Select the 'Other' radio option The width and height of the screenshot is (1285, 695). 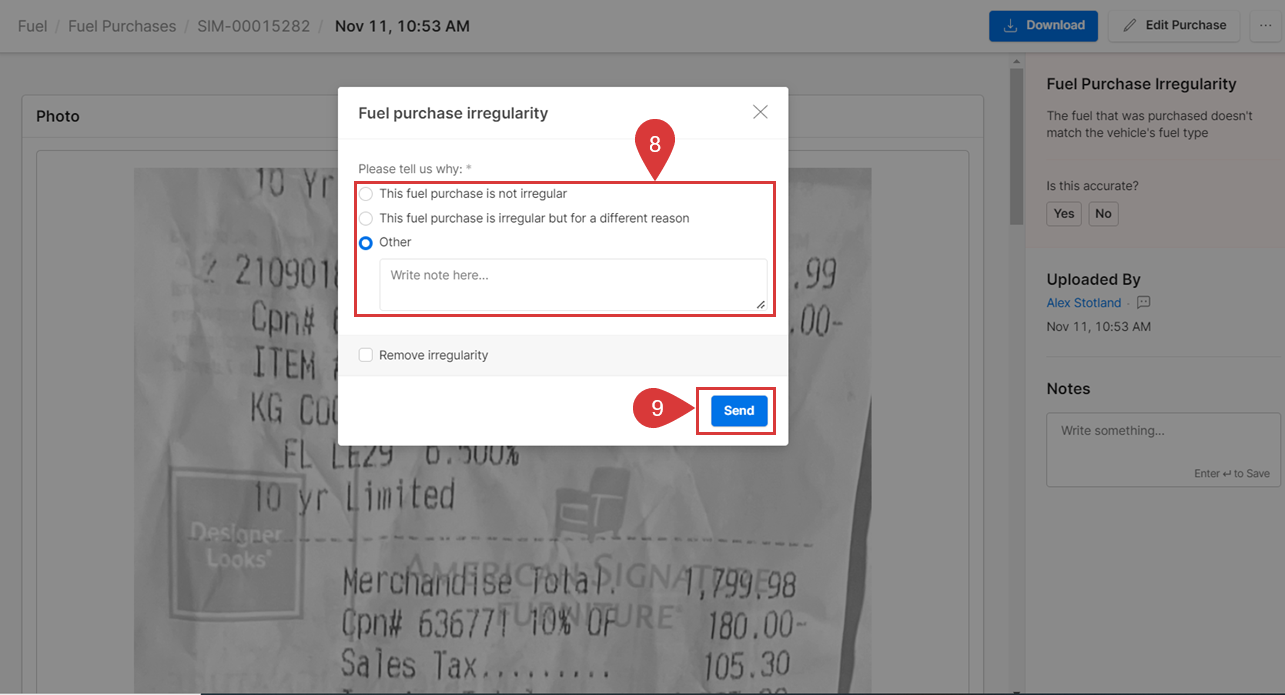coord(366,243)
